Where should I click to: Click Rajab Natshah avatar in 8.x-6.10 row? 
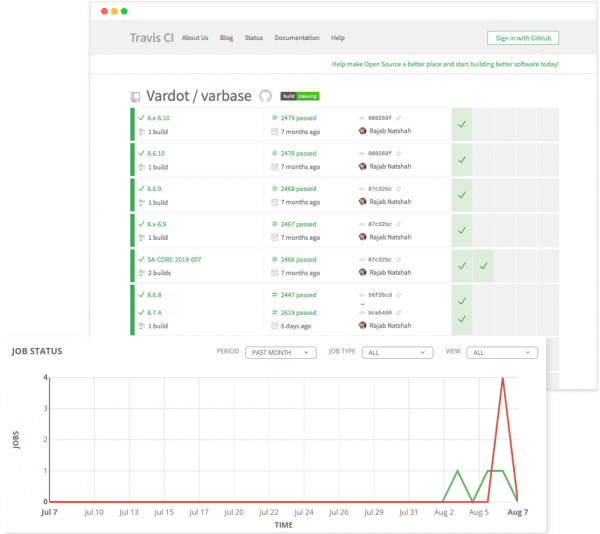tap(362, 131)
